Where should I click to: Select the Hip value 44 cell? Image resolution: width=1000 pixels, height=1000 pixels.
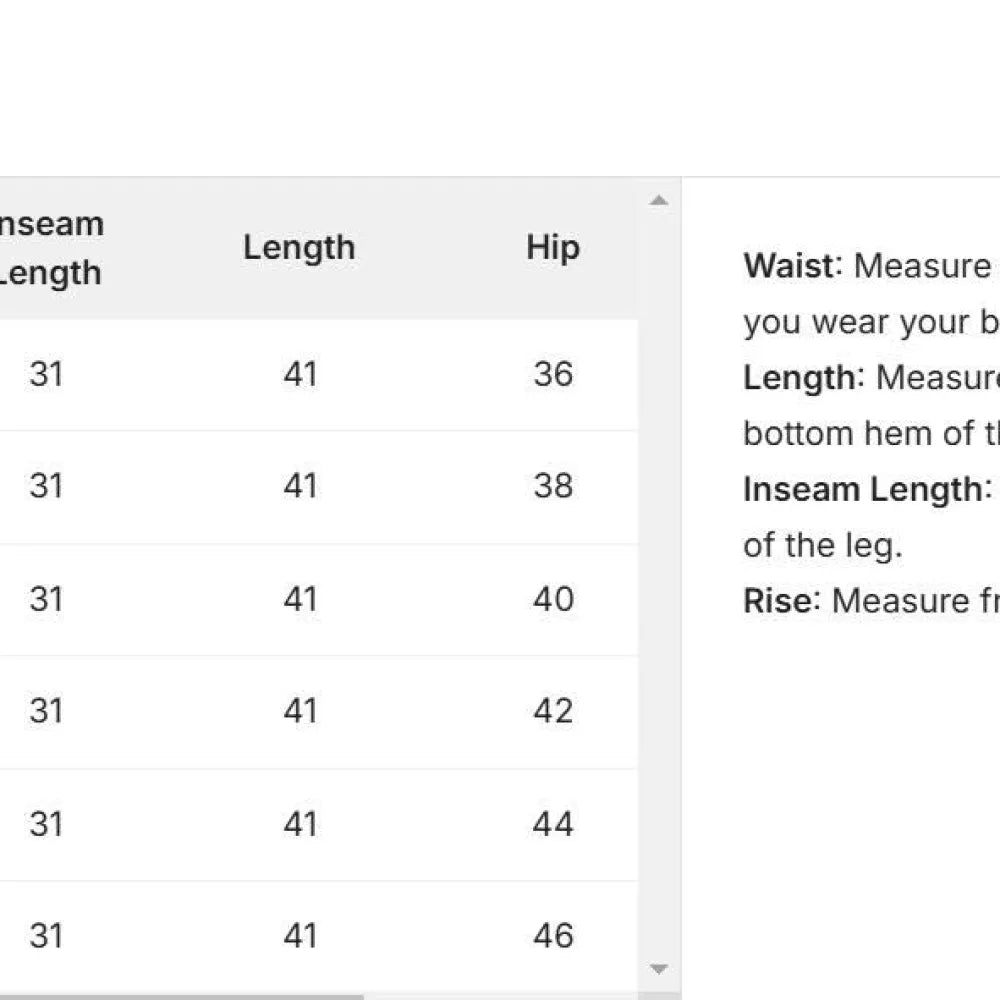point(553,824)
